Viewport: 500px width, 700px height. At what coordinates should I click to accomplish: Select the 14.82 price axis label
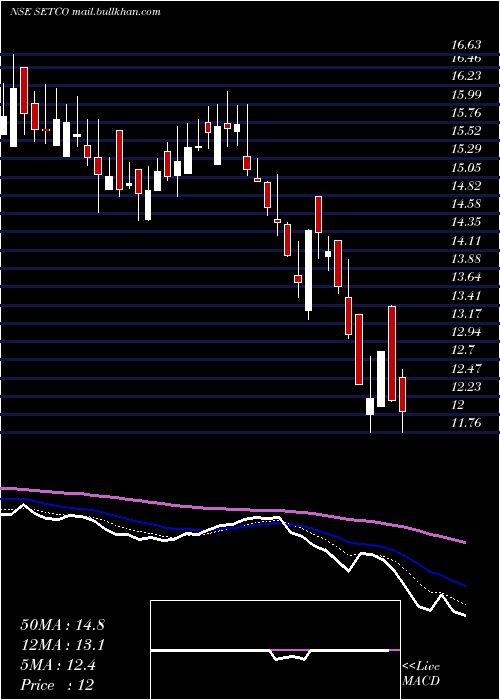pos(466,186)
